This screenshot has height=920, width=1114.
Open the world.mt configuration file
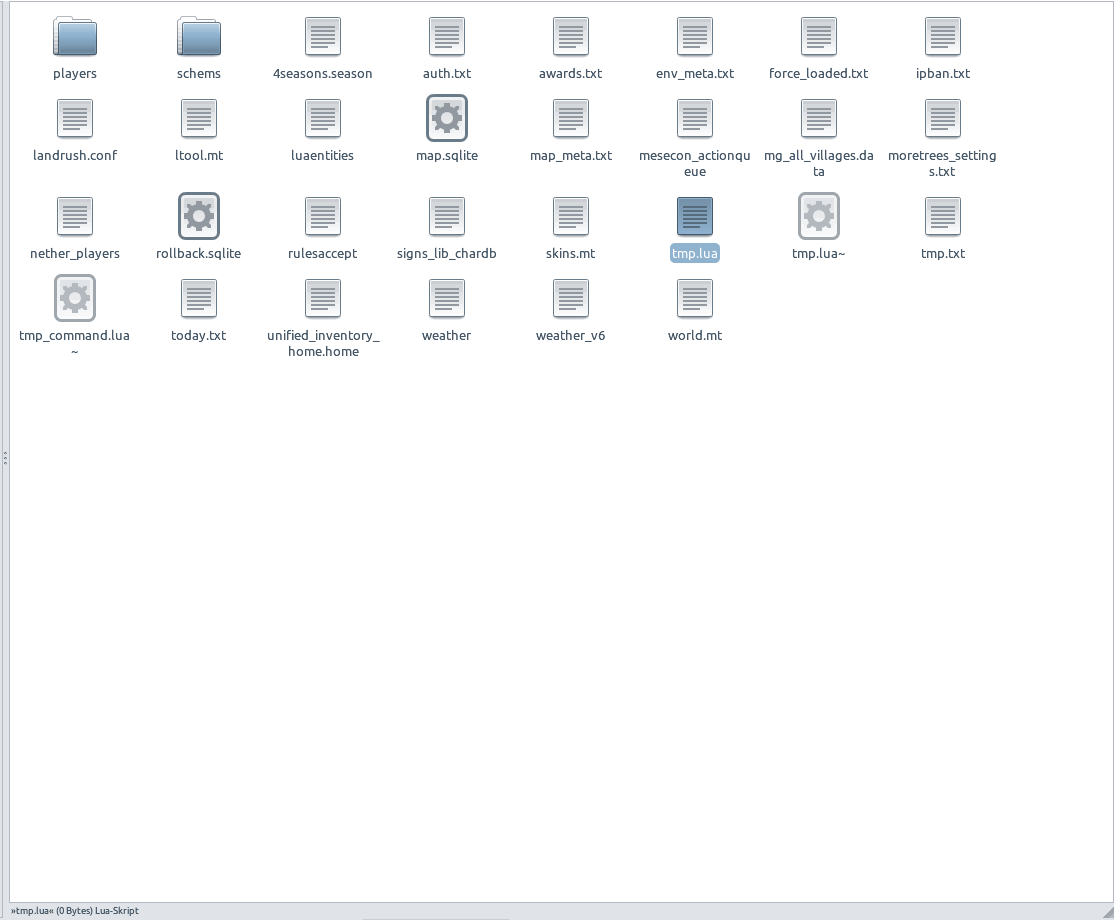click(694, 298)
